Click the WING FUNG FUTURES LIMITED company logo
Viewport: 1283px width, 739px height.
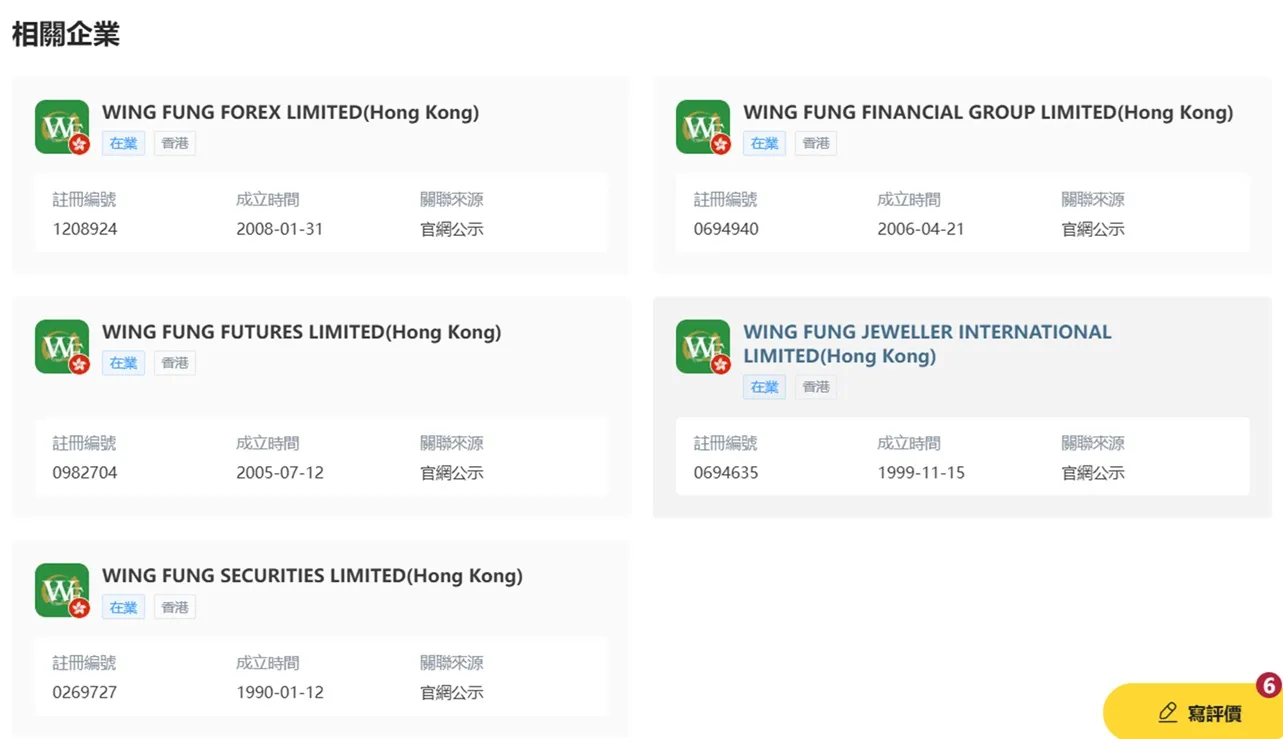click(62, 347)
